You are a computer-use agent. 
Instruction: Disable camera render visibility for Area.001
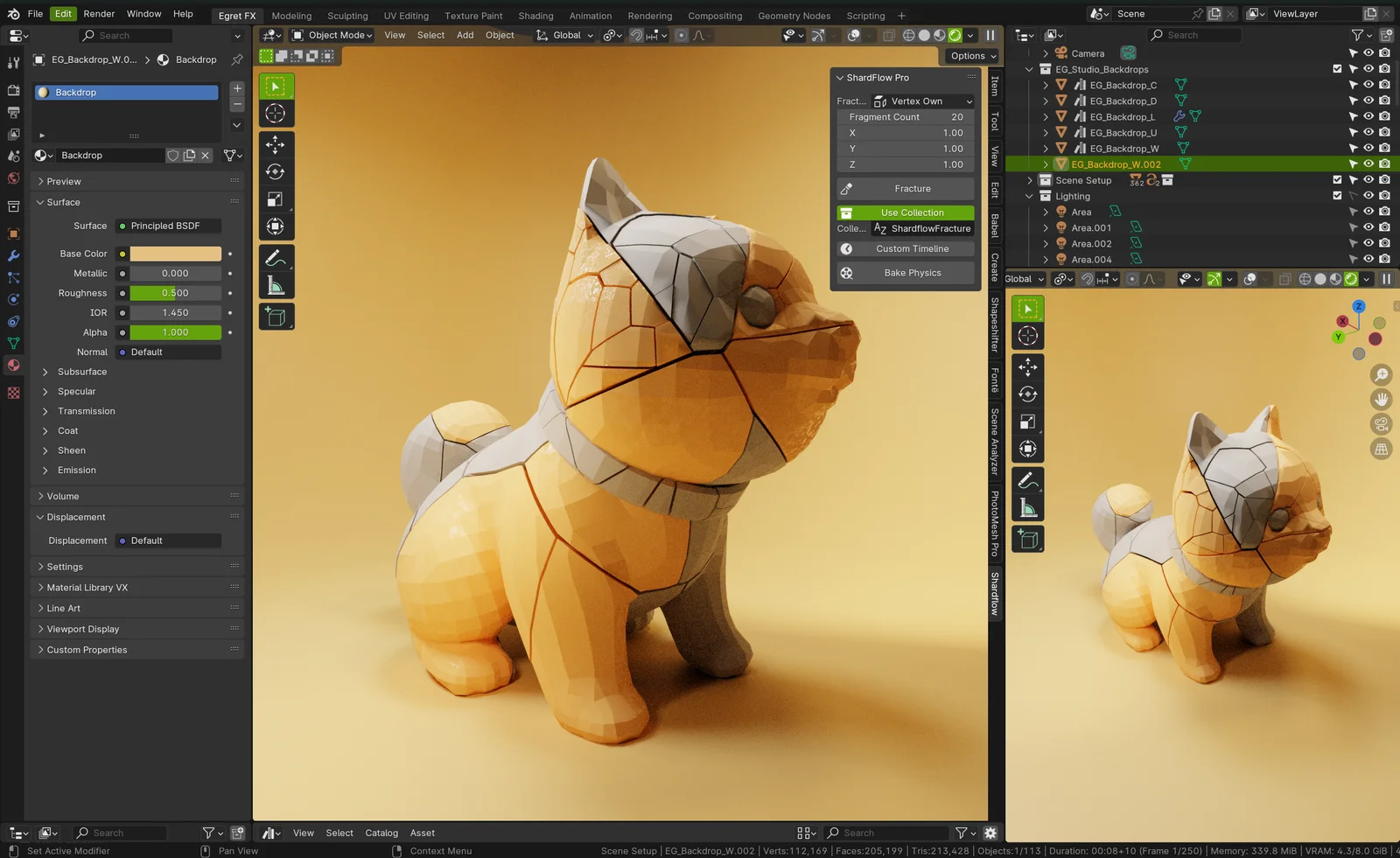[1382, 227]
